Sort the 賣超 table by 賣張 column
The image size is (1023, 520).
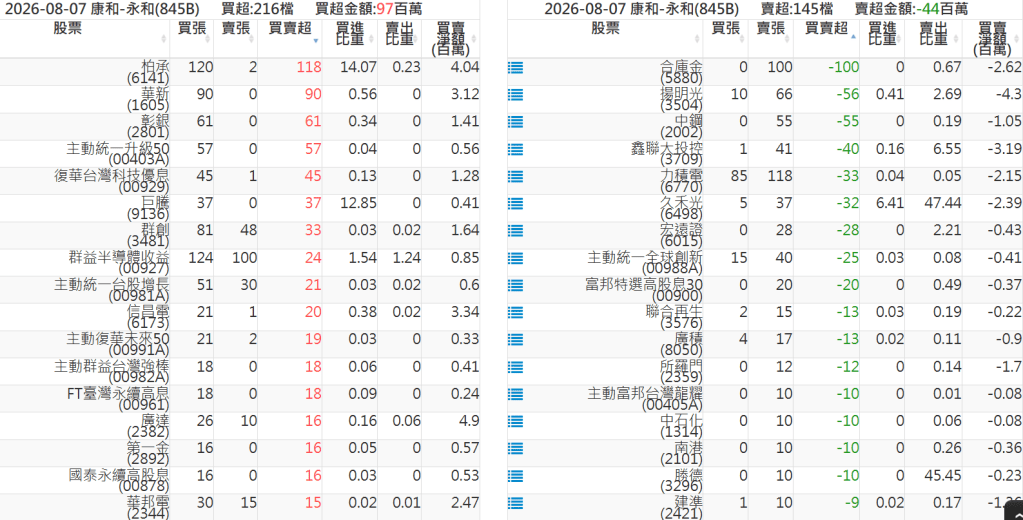(771, 38)
